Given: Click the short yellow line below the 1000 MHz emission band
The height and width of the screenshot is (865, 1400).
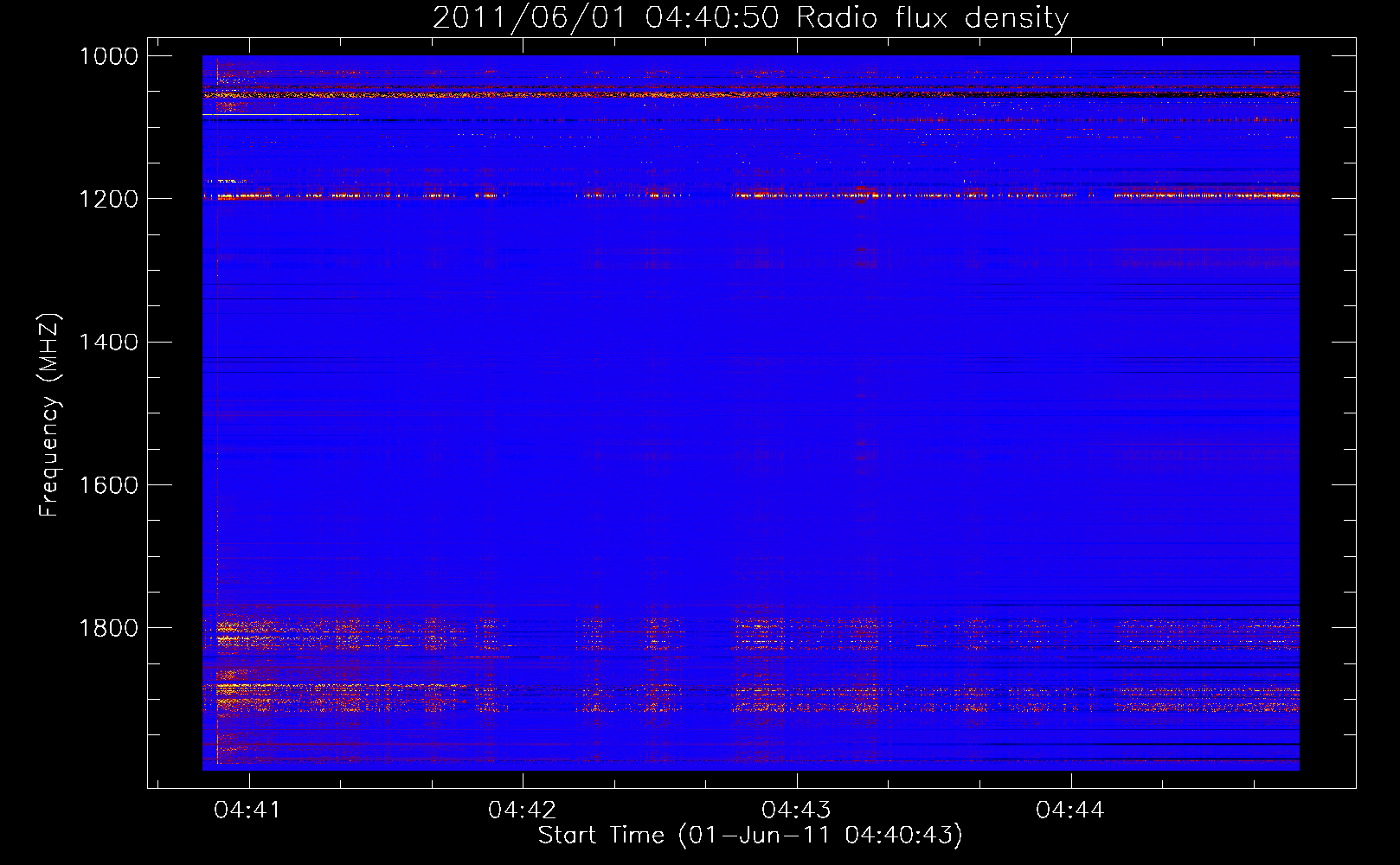Looking at the screenshot, I should pyautogui.click(x=280, y=114).
